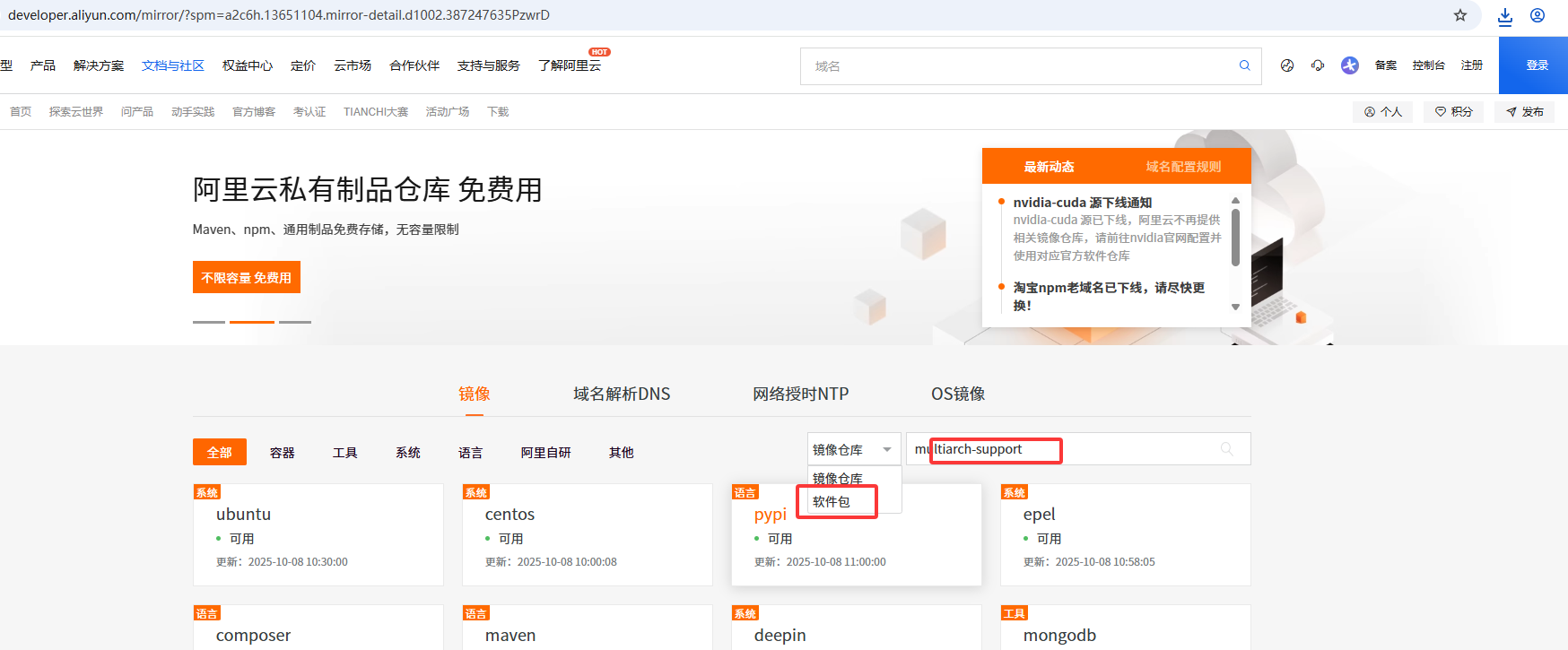
Task: Open the 定价 menu item
Action: click(x=303, y=65)
